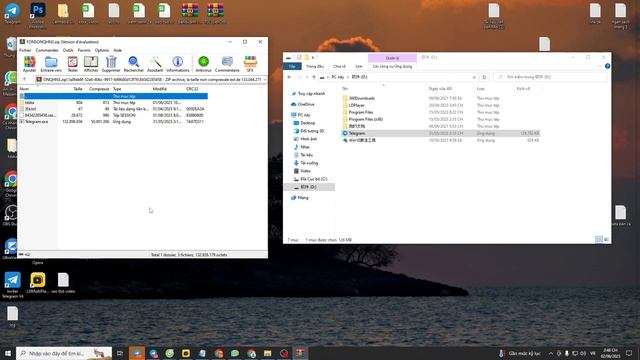Image resolution: width=640 pixels, height=360 pixels.
Task: Expand Explorer address bar history dropdown
Action: [x=474, y=77]
